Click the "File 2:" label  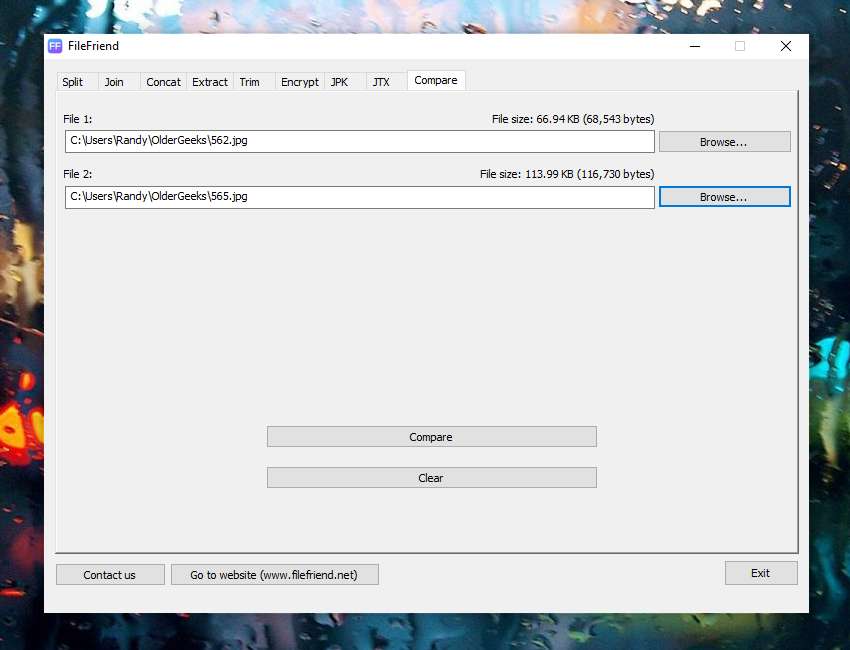point(78,174)
